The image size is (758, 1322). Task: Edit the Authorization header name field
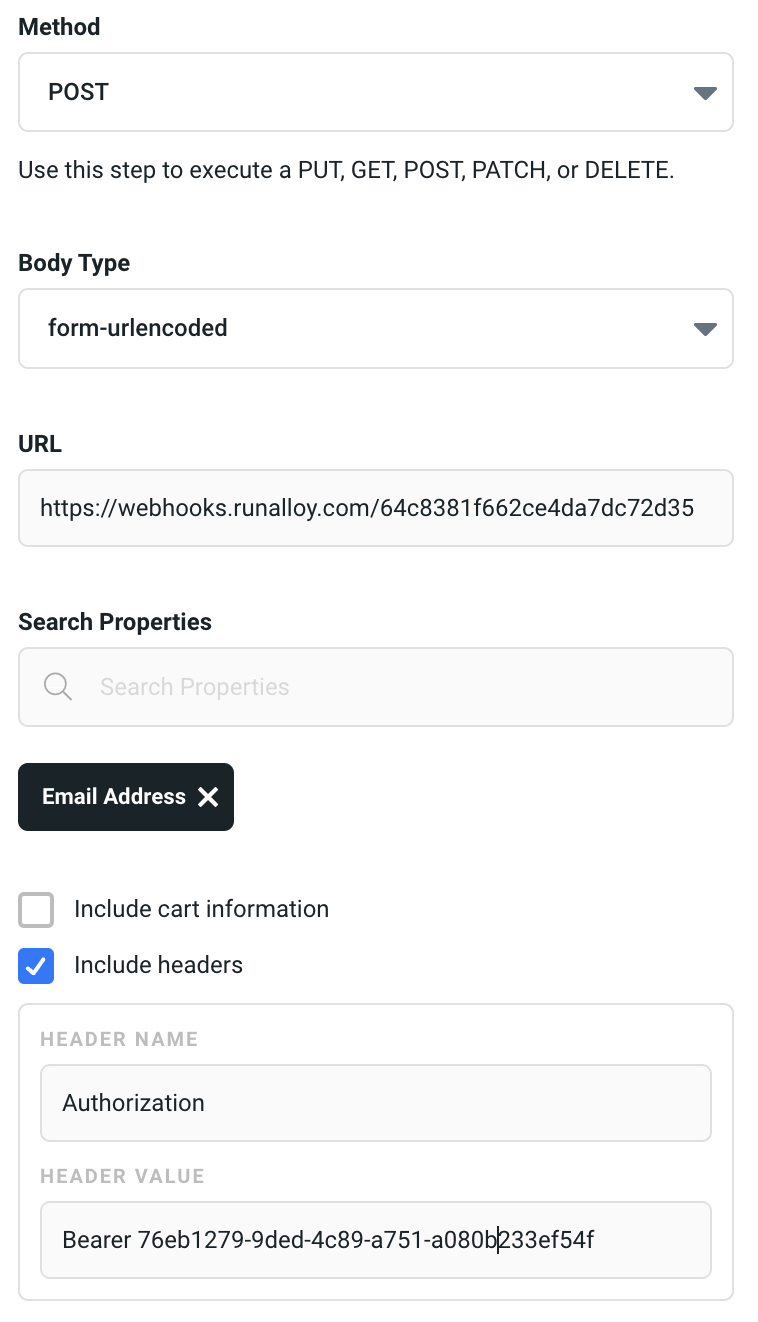[x=375, y=1103]
